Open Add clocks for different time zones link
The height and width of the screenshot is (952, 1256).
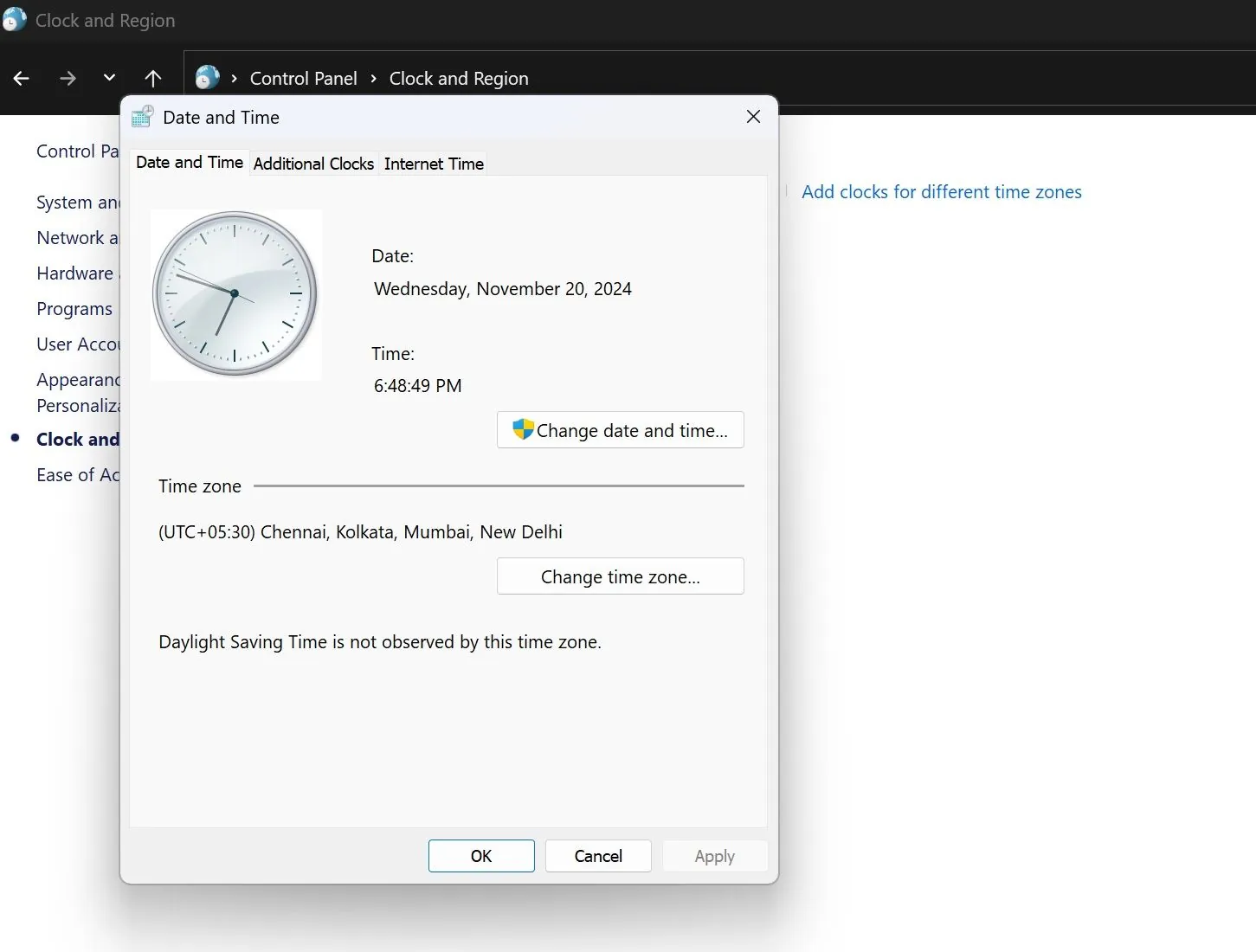point(941,192)
